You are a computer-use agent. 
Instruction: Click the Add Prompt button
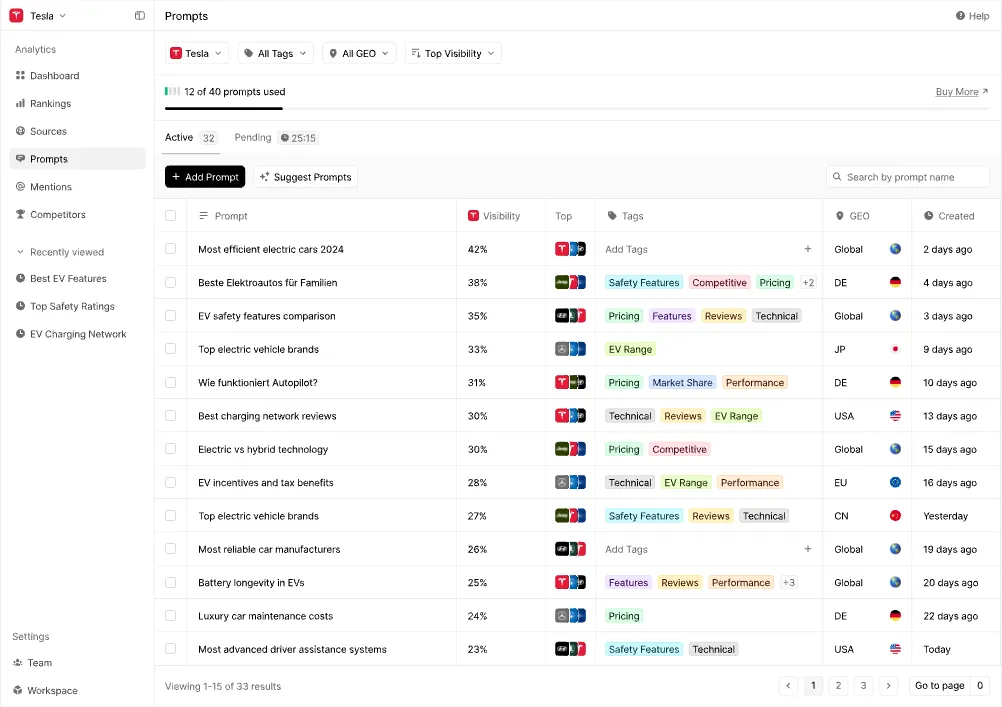(204, 176)
